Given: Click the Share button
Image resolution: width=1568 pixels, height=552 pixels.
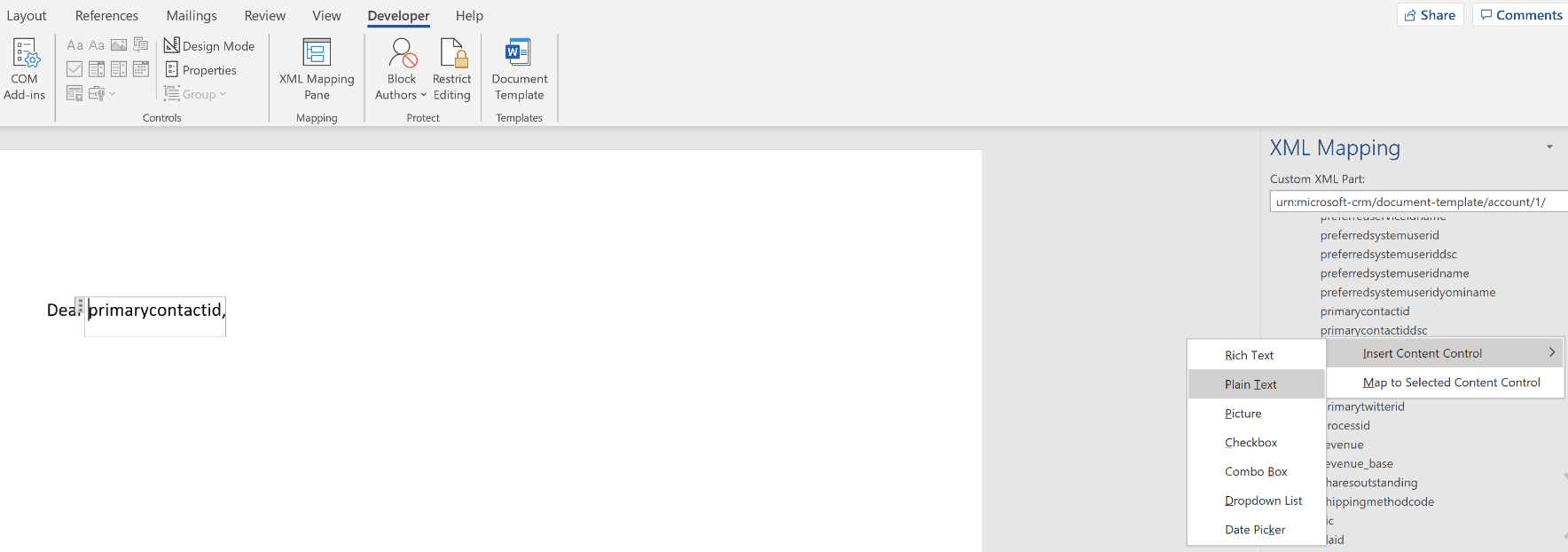Looking at the screenshot, I should [x=1431, y=15].
